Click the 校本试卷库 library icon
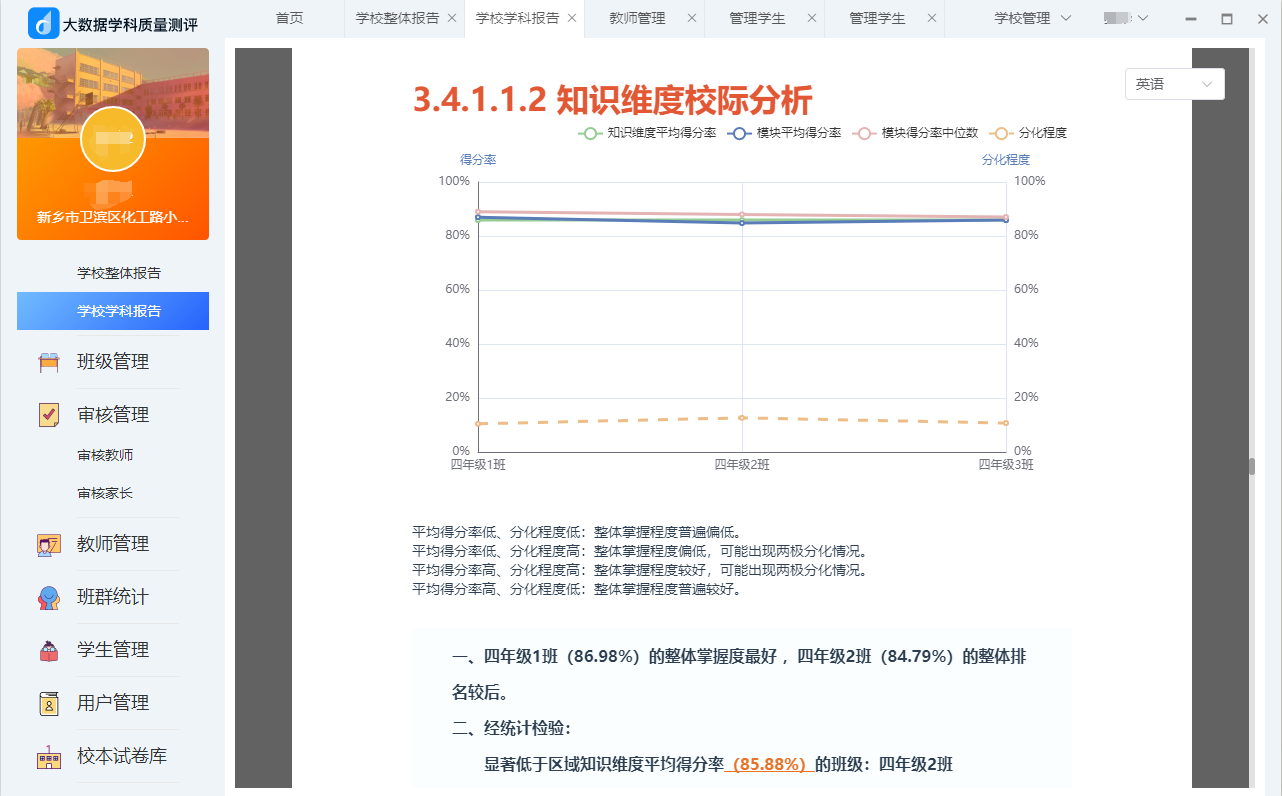The width and height of the screenshot is (1282, 796). (49, 757)
